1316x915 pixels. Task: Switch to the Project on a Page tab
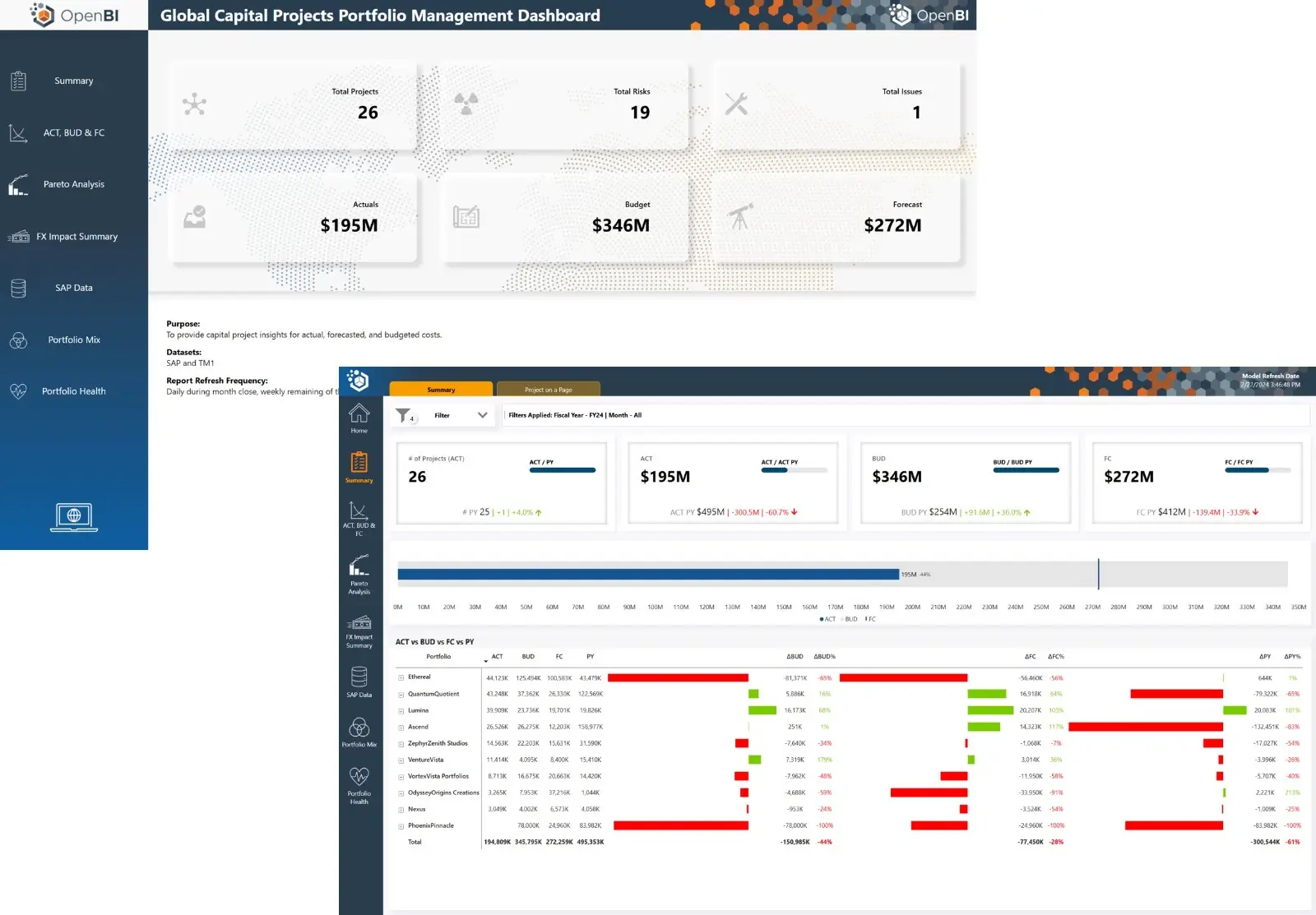click(549, 390)
